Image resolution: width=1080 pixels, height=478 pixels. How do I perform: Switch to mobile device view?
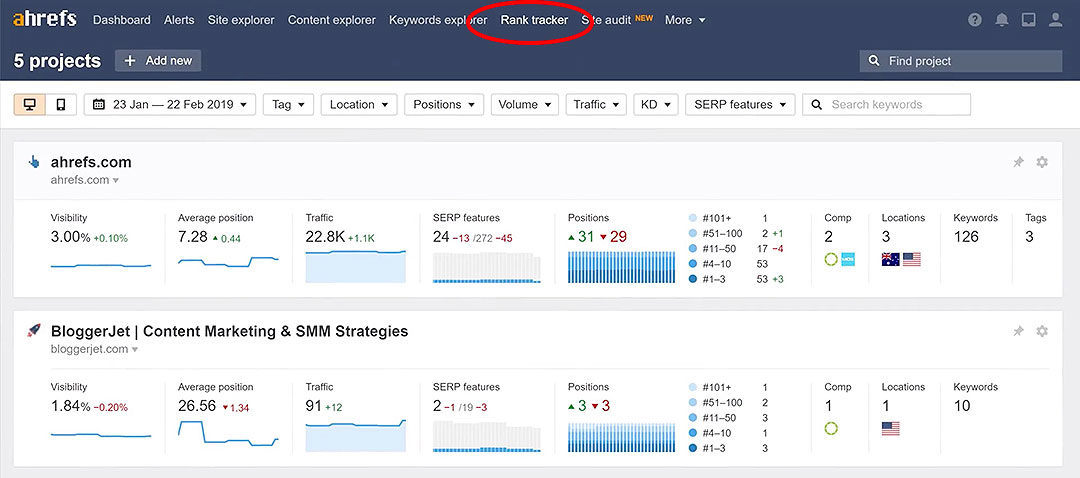coord(60,105)
